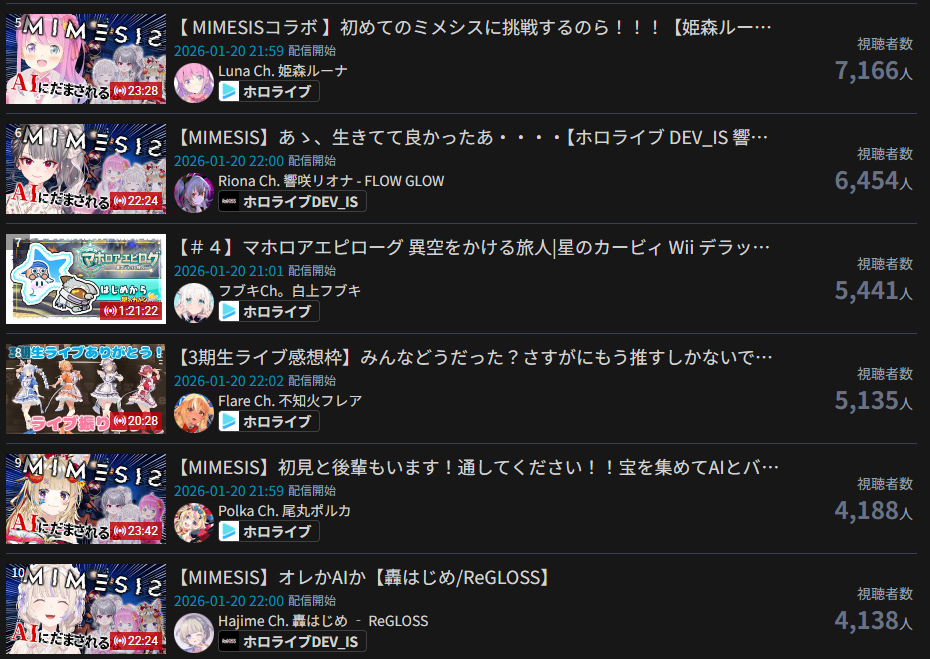
Task: Select the ホロライブ tag under フブキCh。
Action: [x=269, y=311]
